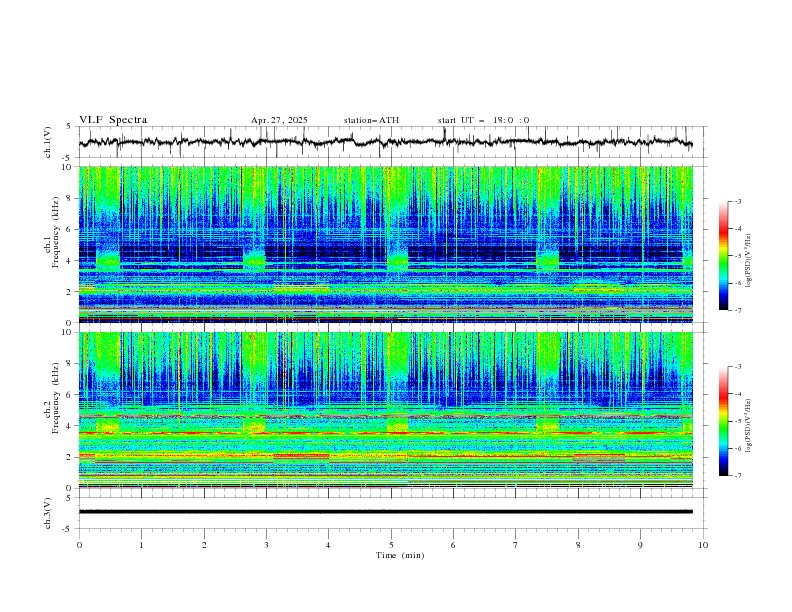Click the "station=ATH" label

click(x=371, y=120)
